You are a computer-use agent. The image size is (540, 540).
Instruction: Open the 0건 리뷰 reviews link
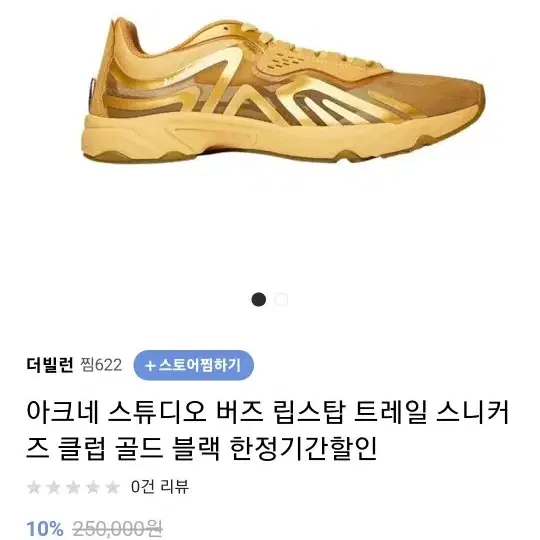tap(160, 487)
